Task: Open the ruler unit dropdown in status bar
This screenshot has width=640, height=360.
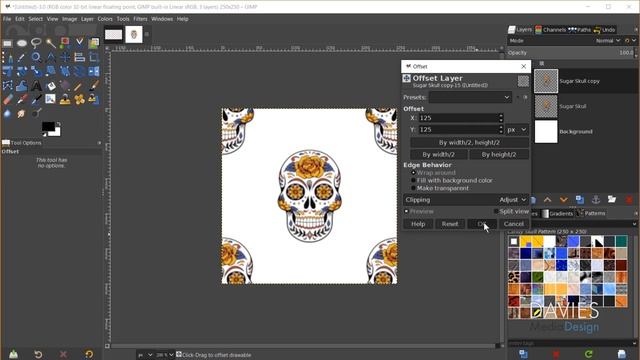Action: (145, 355)
